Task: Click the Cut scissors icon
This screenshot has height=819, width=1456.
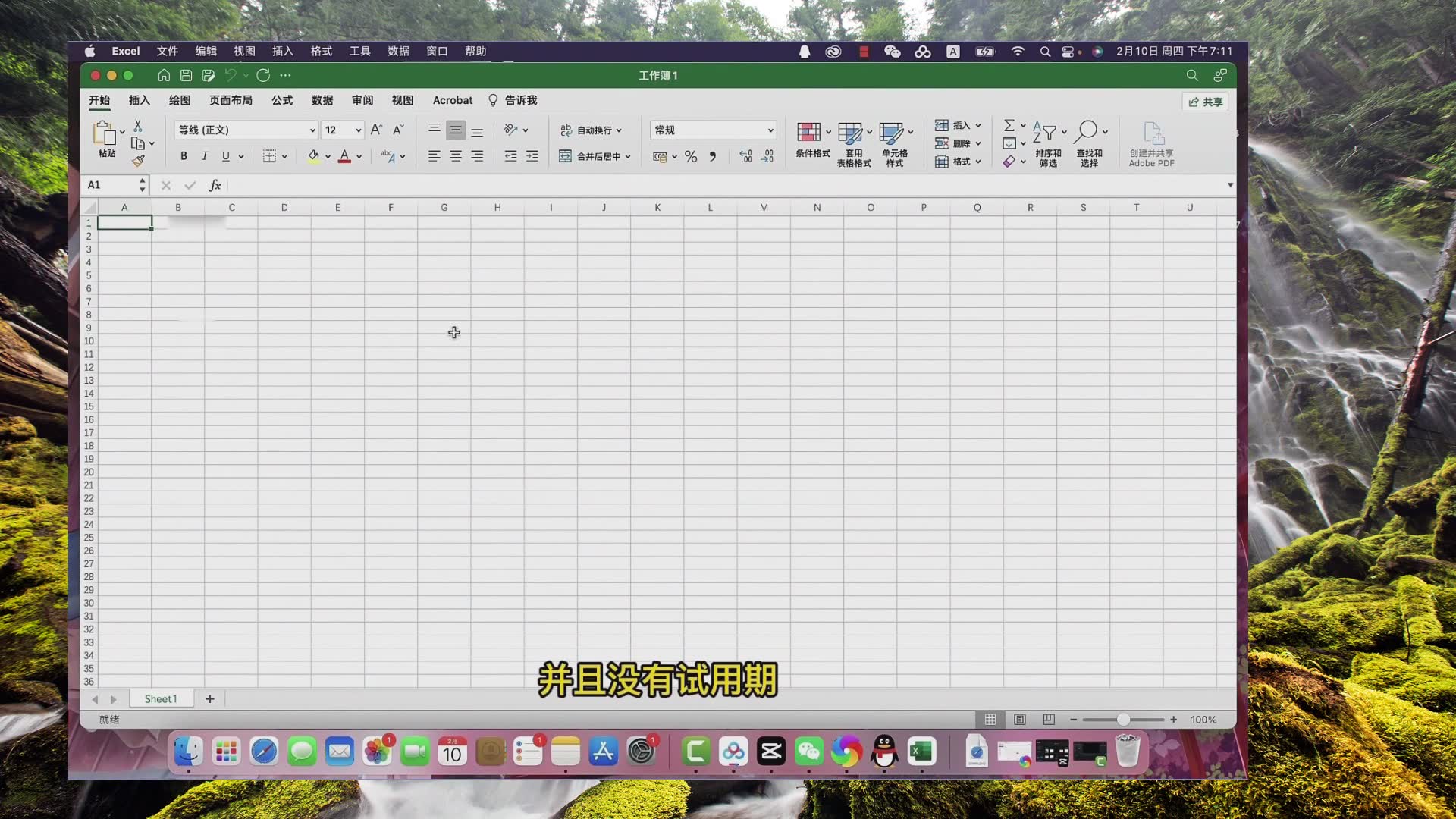Action: click(x=138, y=126)
